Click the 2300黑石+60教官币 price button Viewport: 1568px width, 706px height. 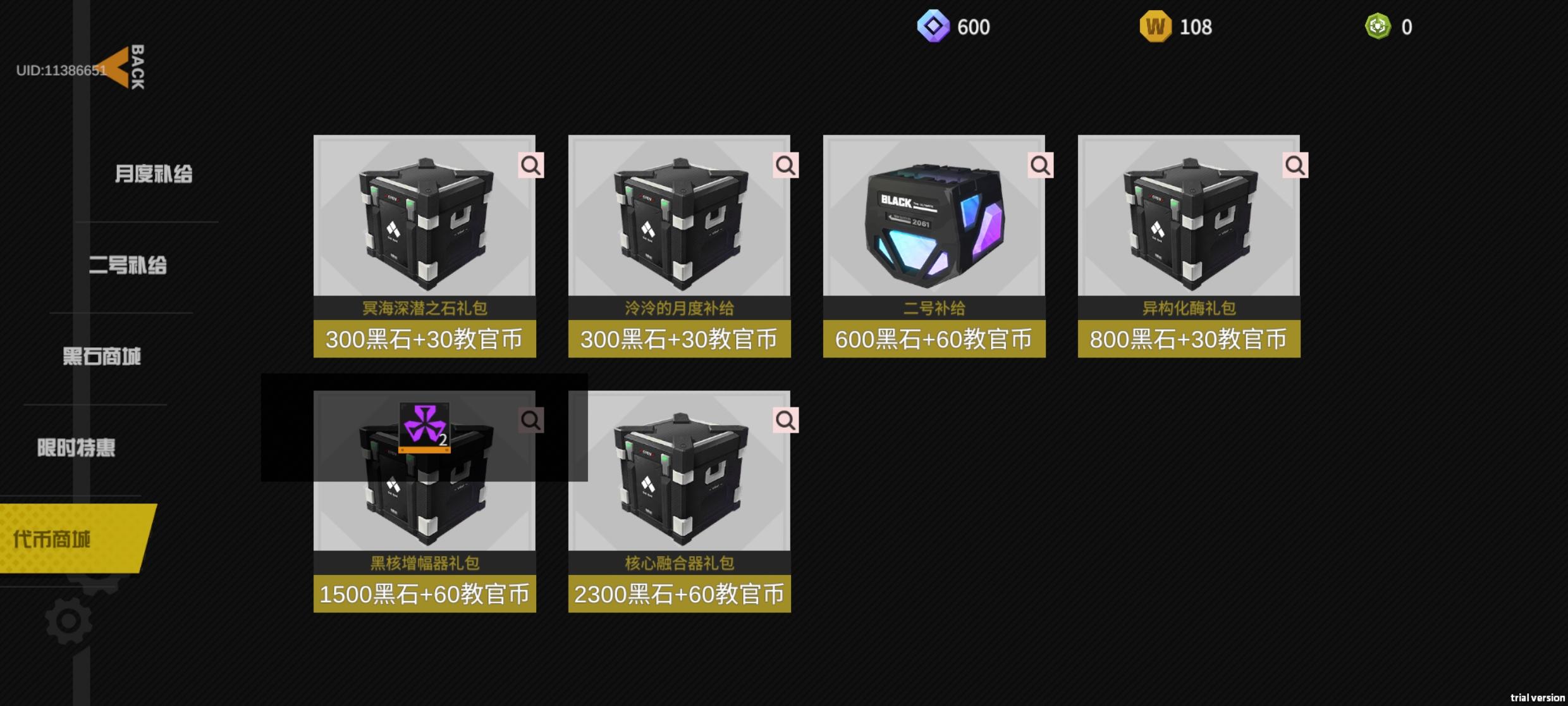pyautogui.click(x=680, y=594)
